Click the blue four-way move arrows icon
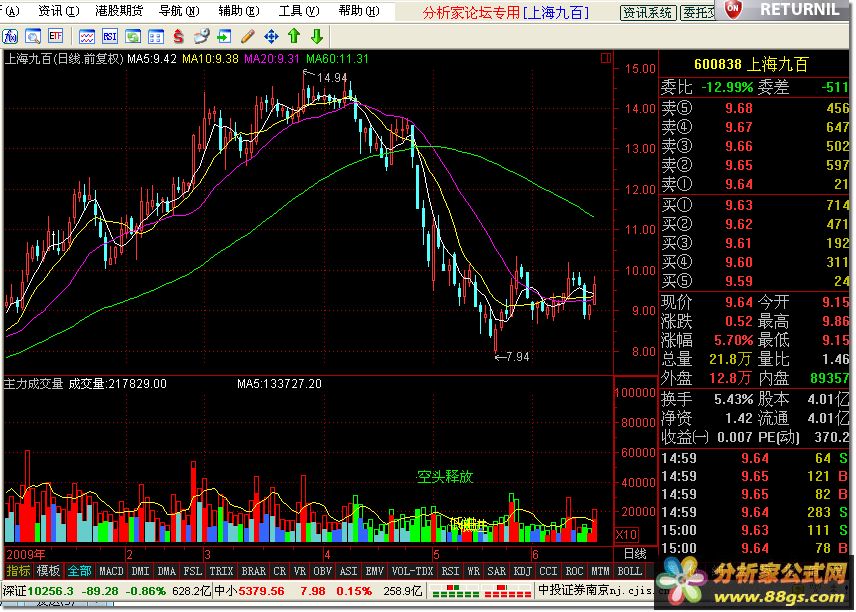This screenshot has width=856, height=612. (271, 37)
